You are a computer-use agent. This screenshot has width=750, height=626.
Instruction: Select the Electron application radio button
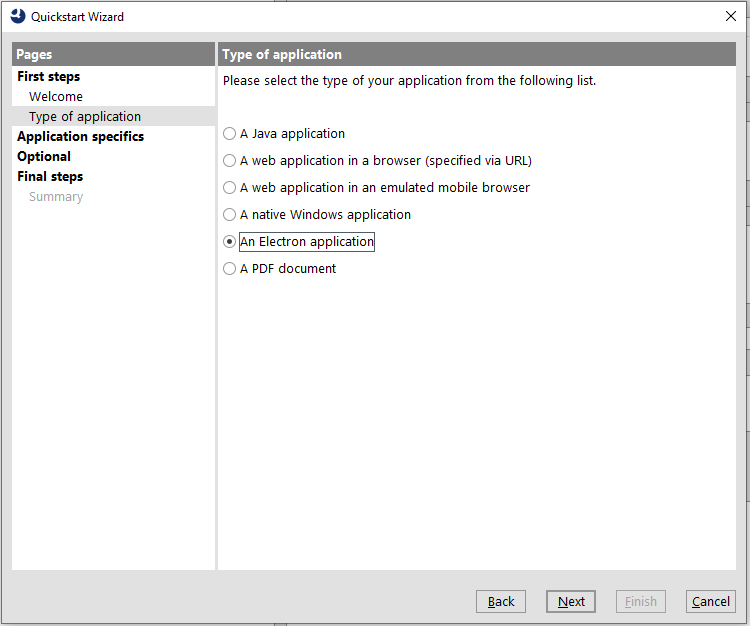pyautogui.click(x=230, y=242)
